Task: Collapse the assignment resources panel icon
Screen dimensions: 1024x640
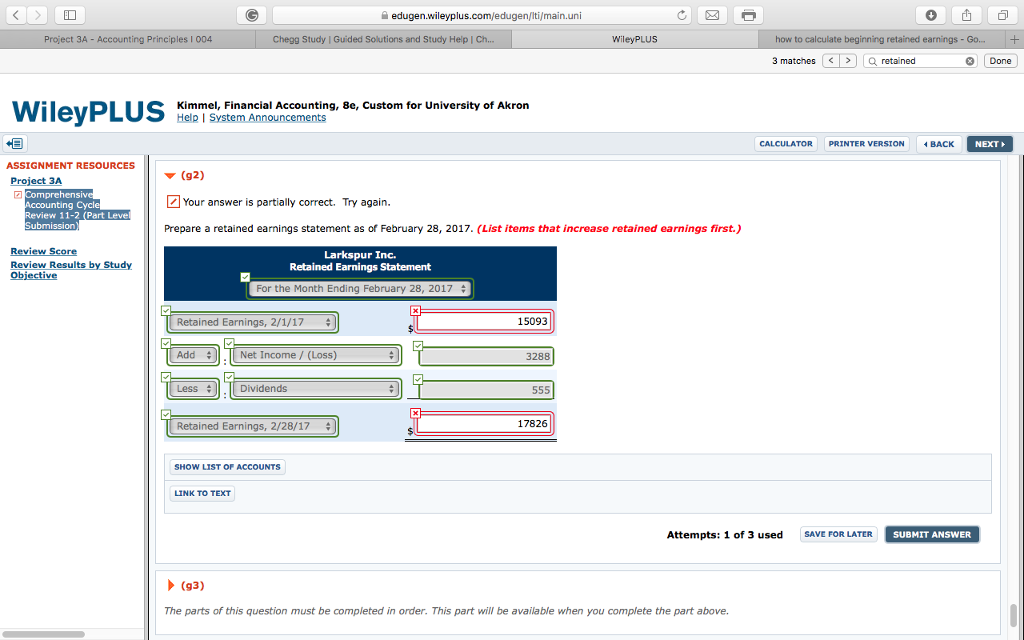Action: tap(14, 143)
